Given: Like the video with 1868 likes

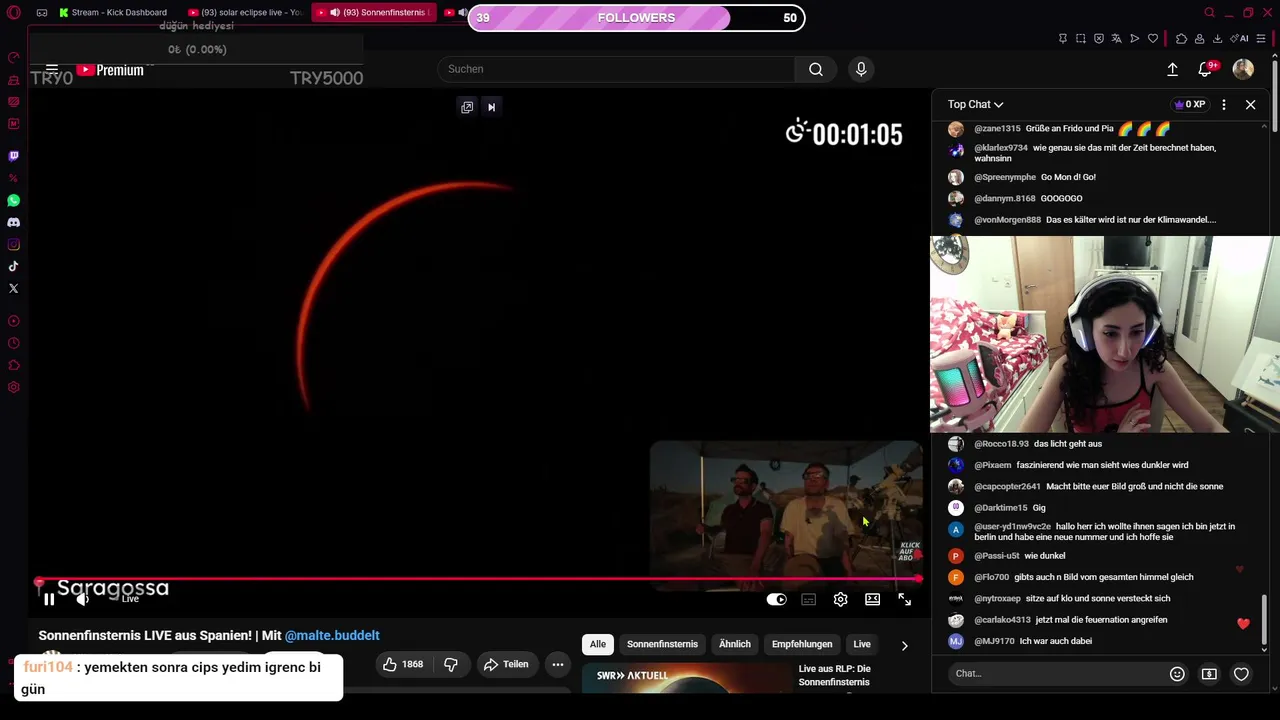Looking at the screenshot, I should point(402,664).
